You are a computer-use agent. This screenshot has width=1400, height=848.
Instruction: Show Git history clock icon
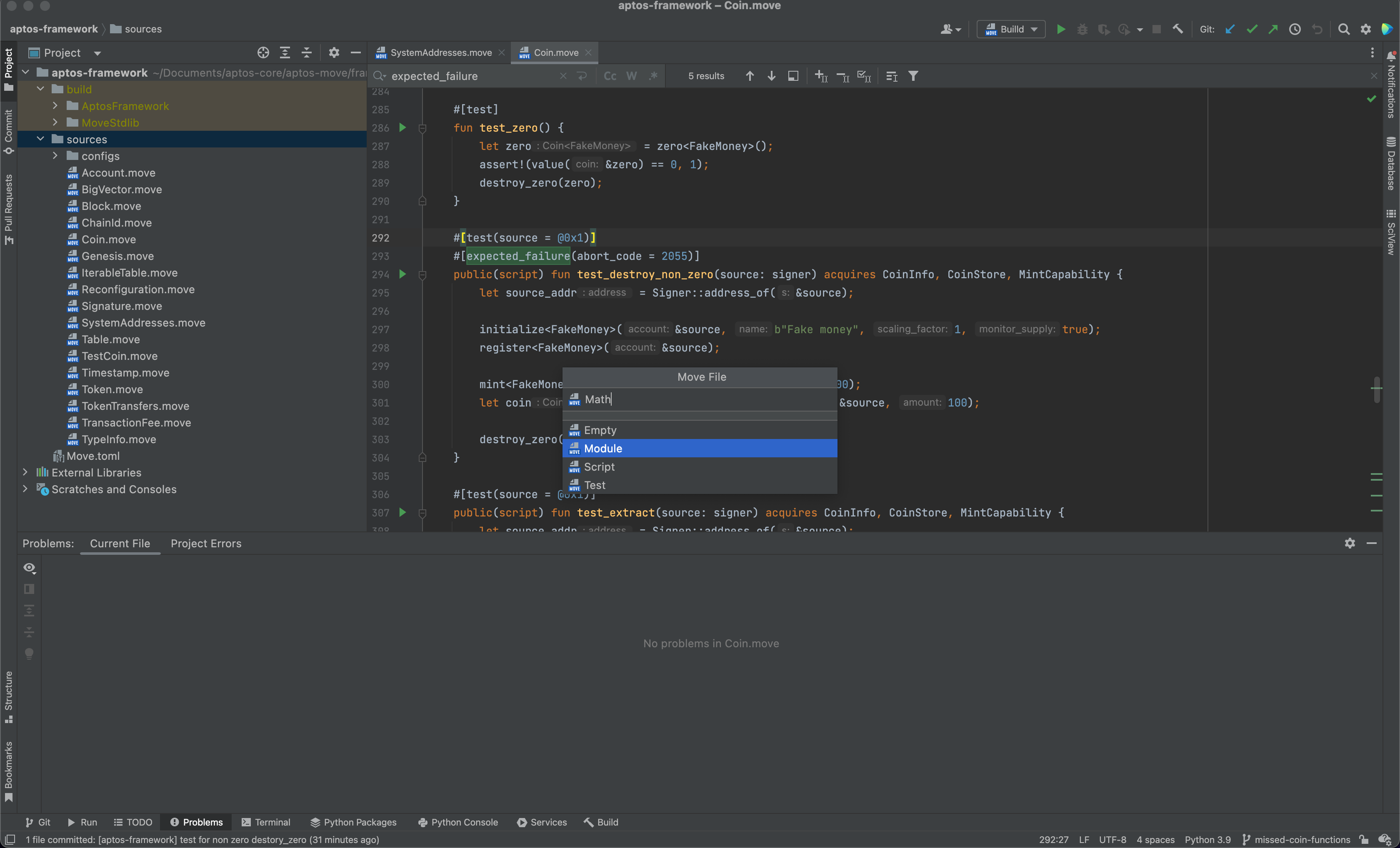point(1295,29)
